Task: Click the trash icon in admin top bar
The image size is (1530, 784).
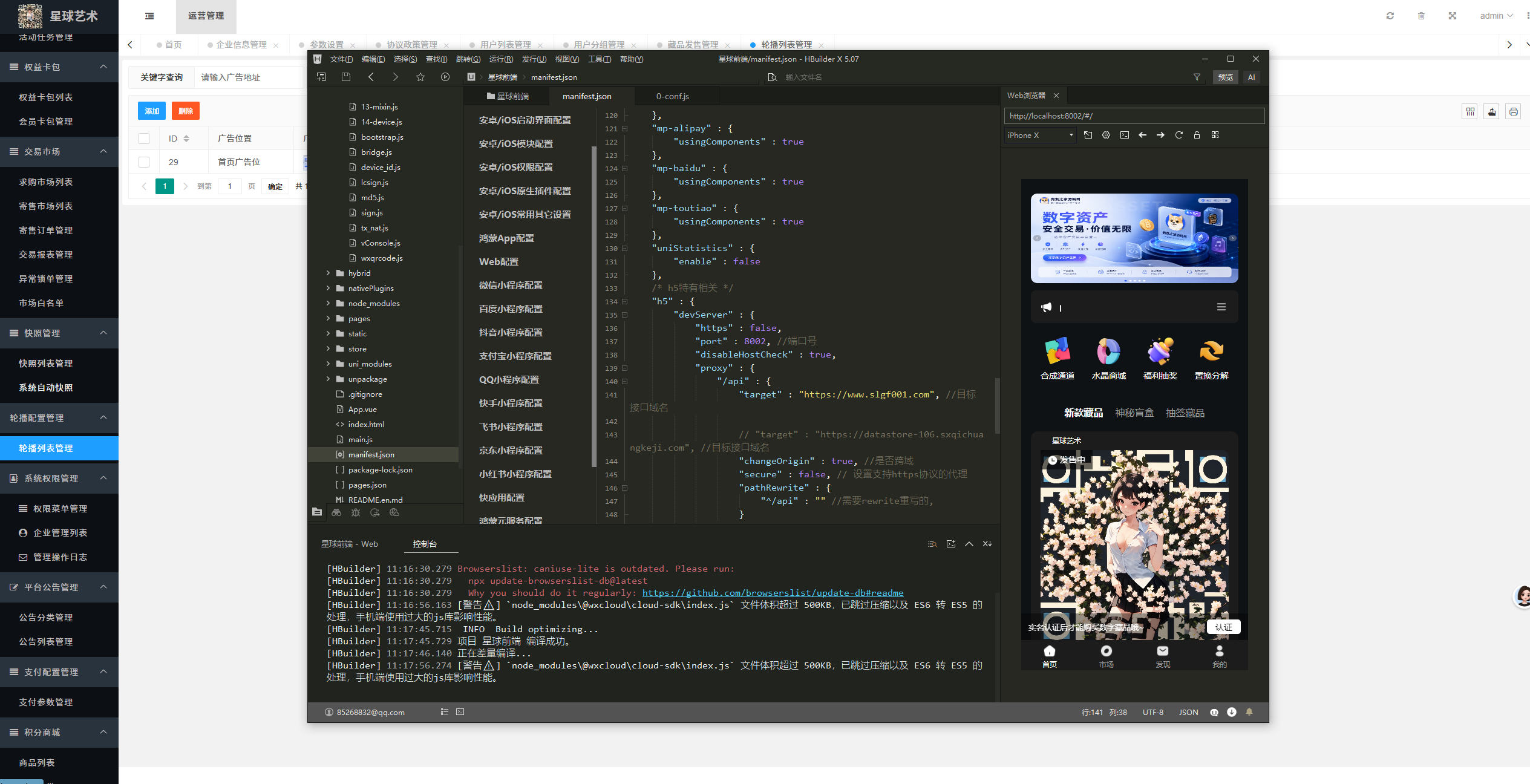Action: 1422,16
